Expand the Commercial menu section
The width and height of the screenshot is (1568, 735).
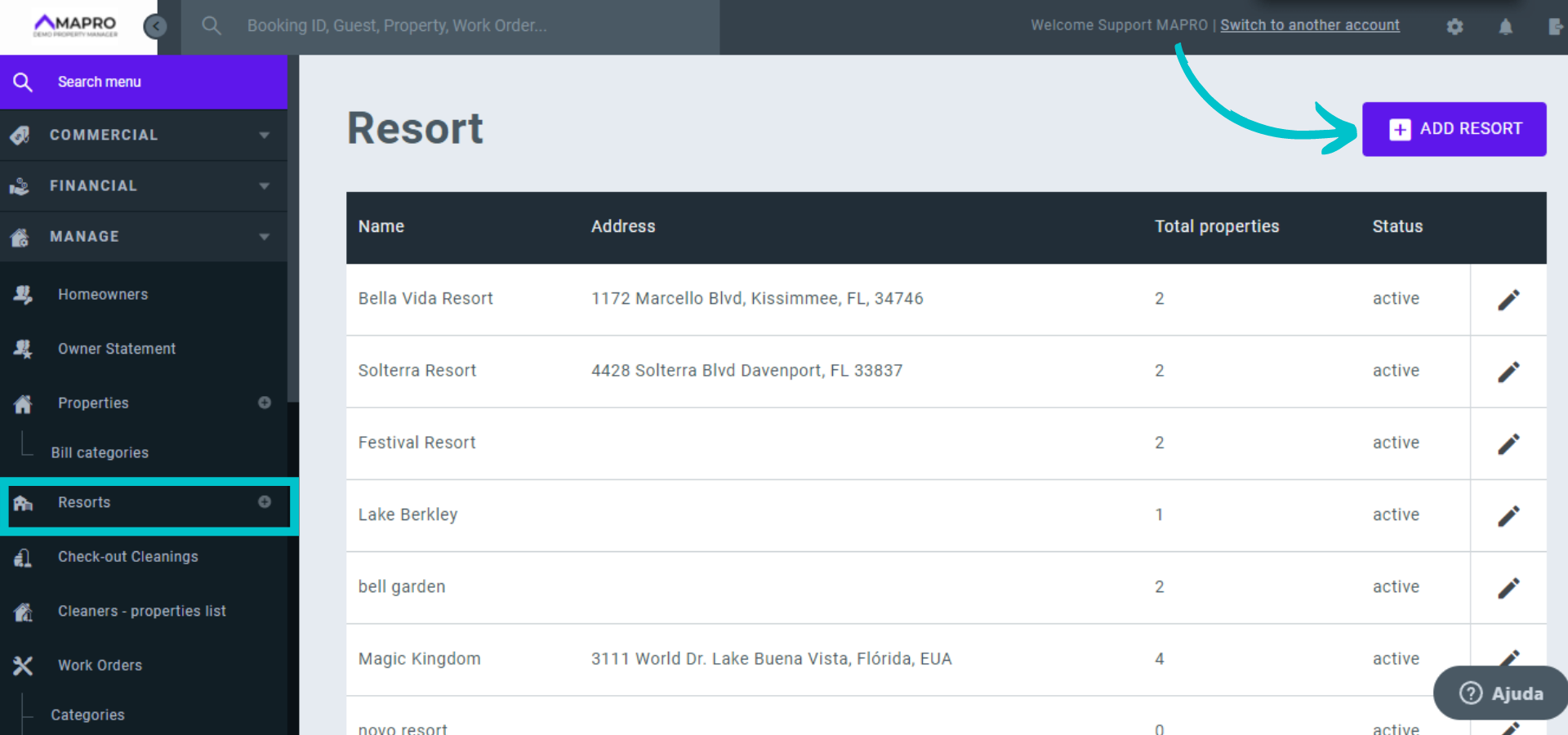pyautogui.click(x=144, y=135)
